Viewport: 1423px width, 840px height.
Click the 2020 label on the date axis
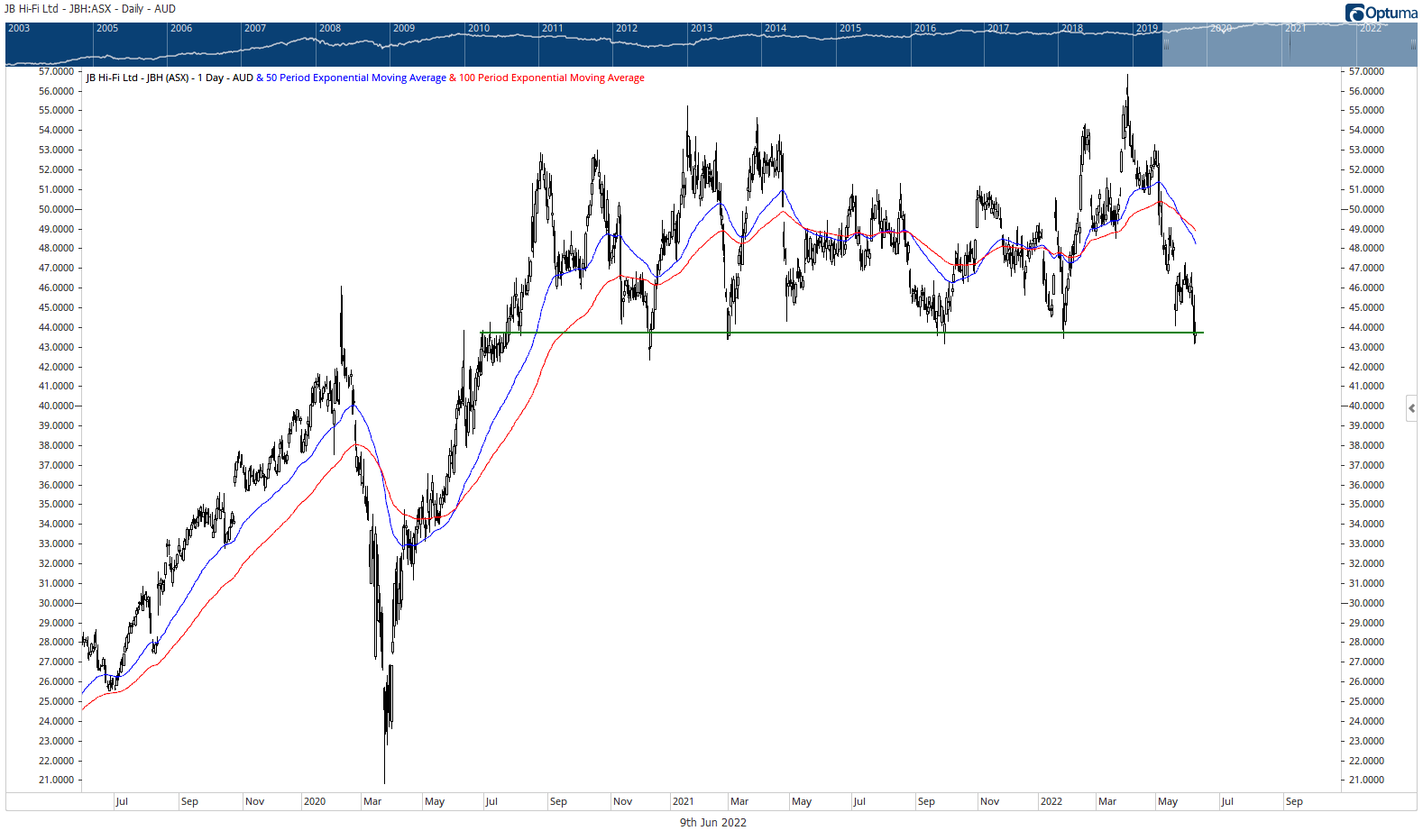pyautogui.click(x=315, y=801)
